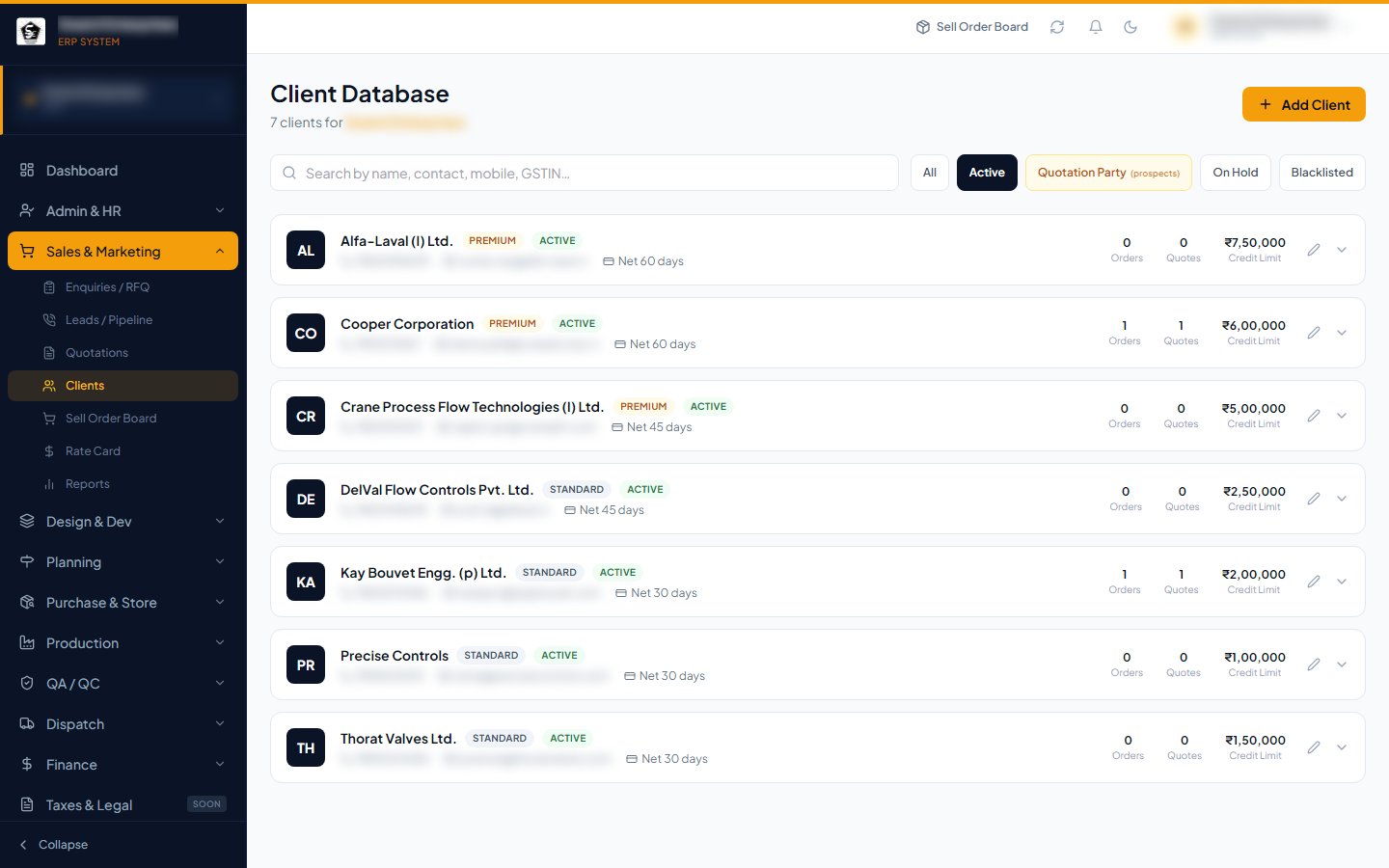The width and height of the screenshot is (1389, 868).
Task: Show Blacklisted clients
Action: [x=1321, y=173]
